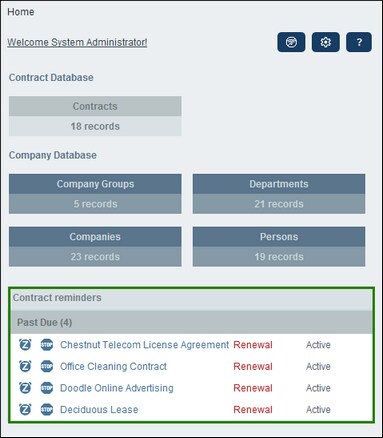
Task: Stop the Deciduous Lease reminder
Action: pyautogui.click(x=47, y=409)
